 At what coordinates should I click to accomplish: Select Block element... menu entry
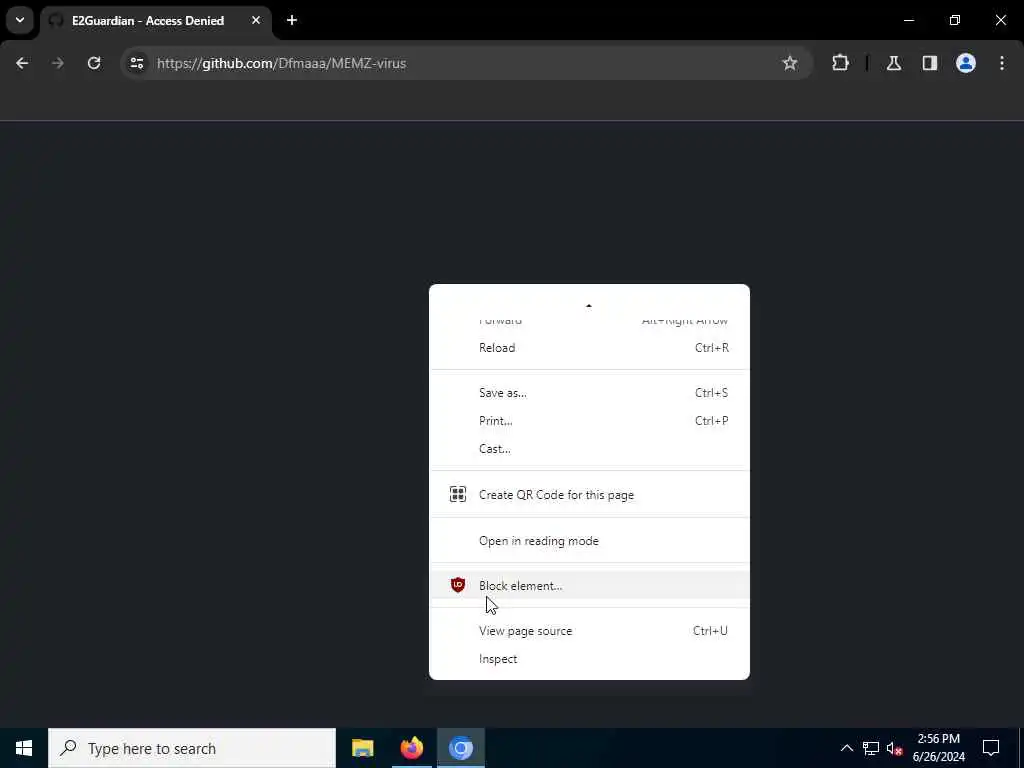(x=589, y=586)
